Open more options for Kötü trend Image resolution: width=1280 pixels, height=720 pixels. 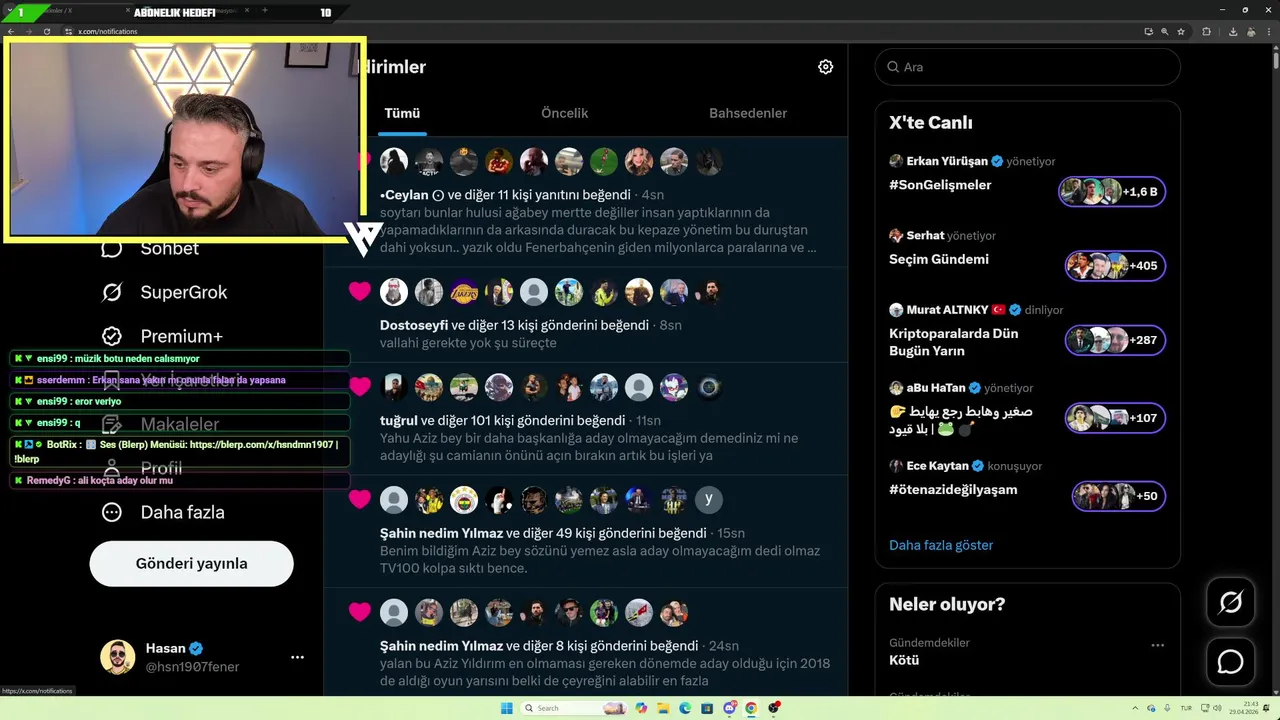(1157, 645)
